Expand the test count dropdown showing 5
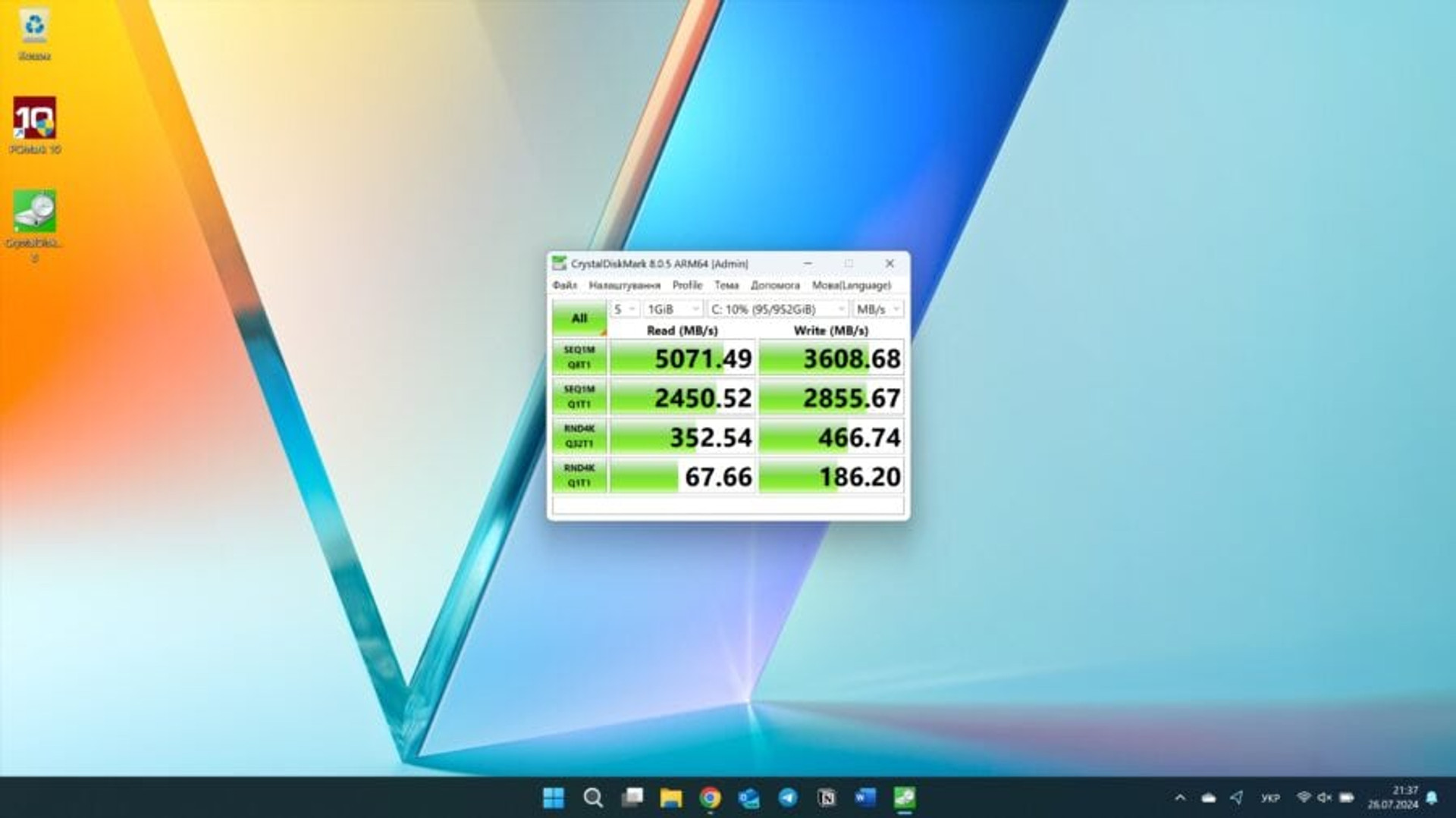The height and width of the screenshot is (818, 1456). point(624,309)
